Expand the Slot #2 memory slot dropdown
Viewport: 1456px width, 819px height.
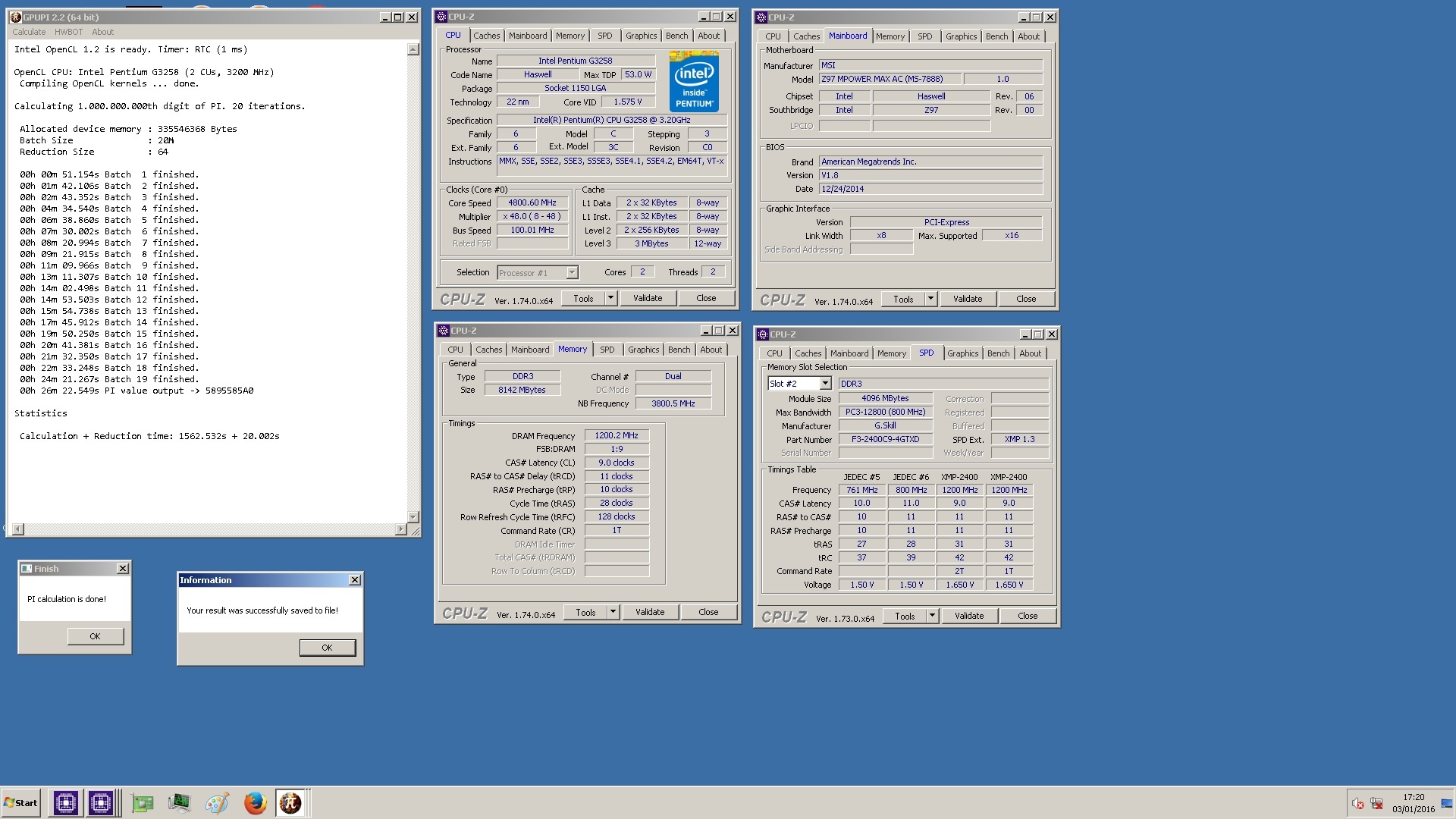tap(825, 384)
